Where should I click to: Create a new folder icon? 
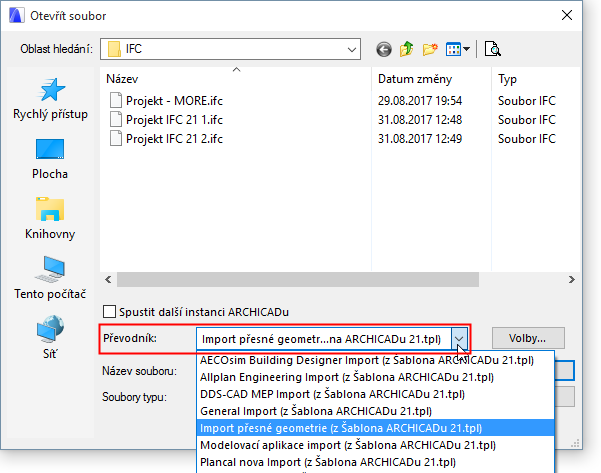click(430, 49)
